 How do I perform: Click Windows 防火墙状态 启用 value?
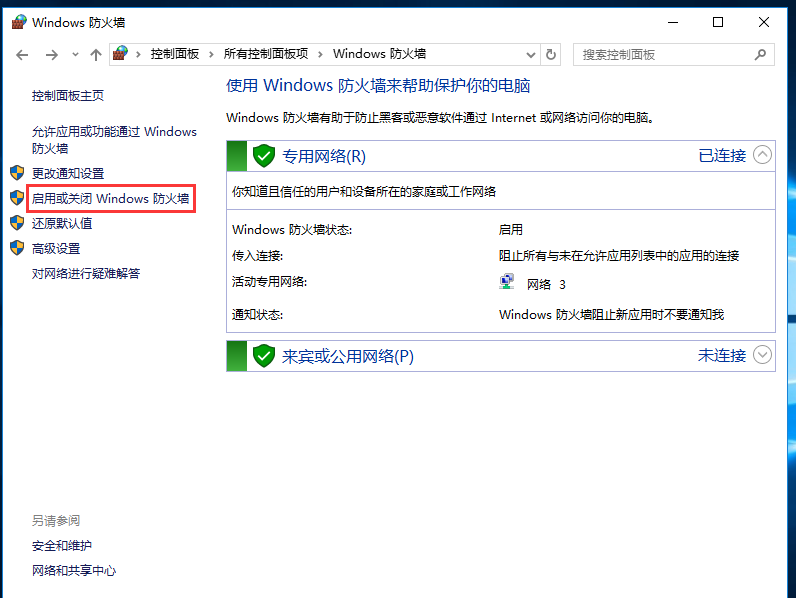[x=511, y=229]
